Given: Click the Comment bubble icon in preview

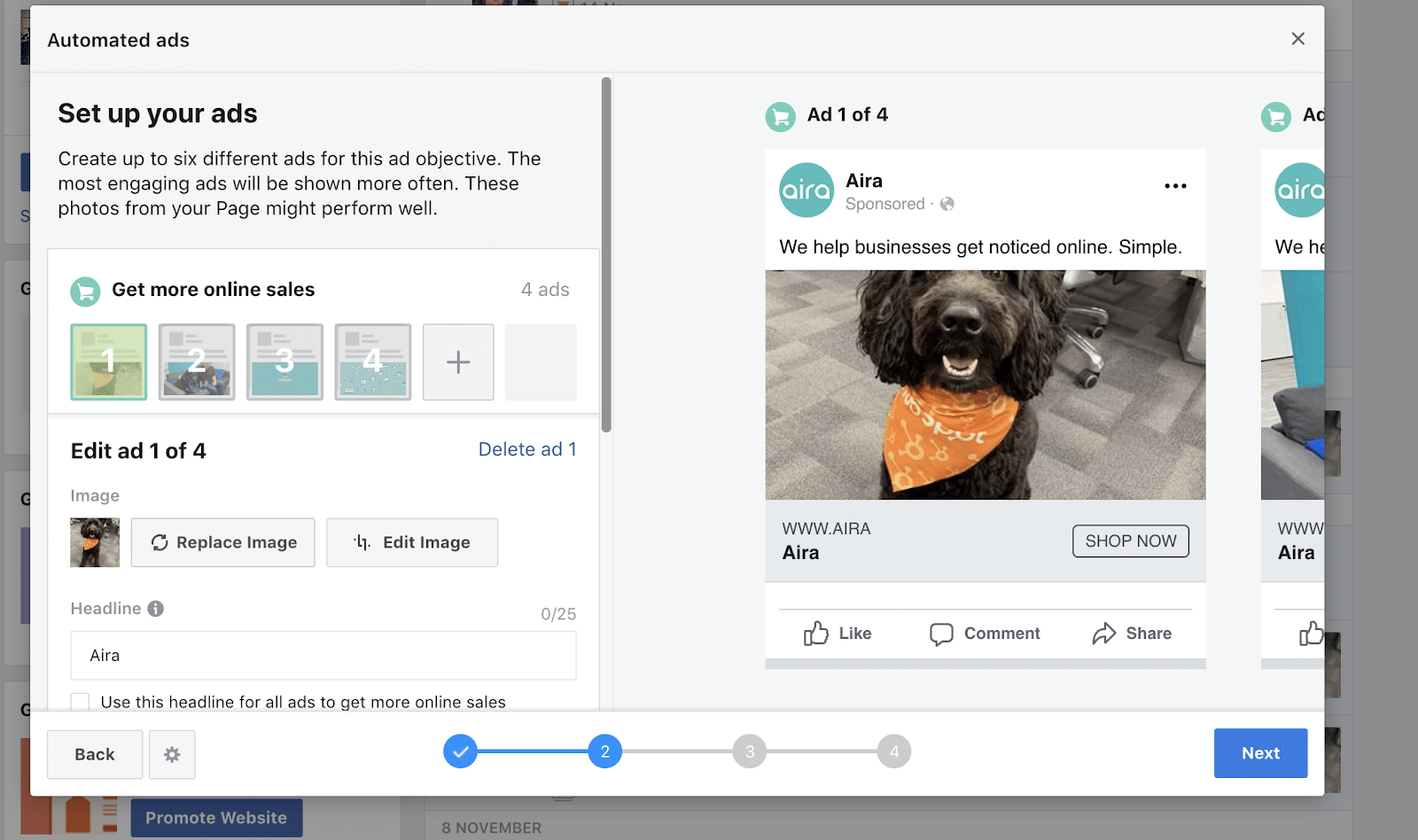Looking at the screenshot, I should [941, 634].
